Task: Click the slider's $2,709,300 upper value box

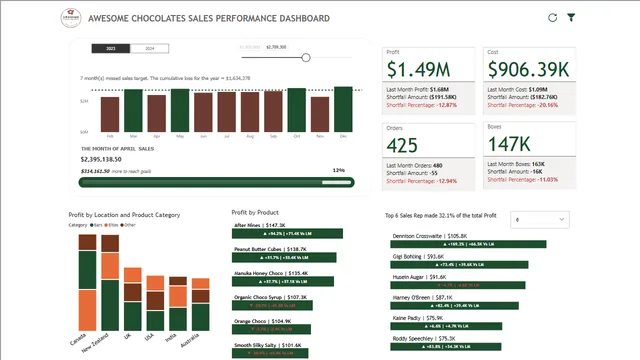Action: click(276, 47)
